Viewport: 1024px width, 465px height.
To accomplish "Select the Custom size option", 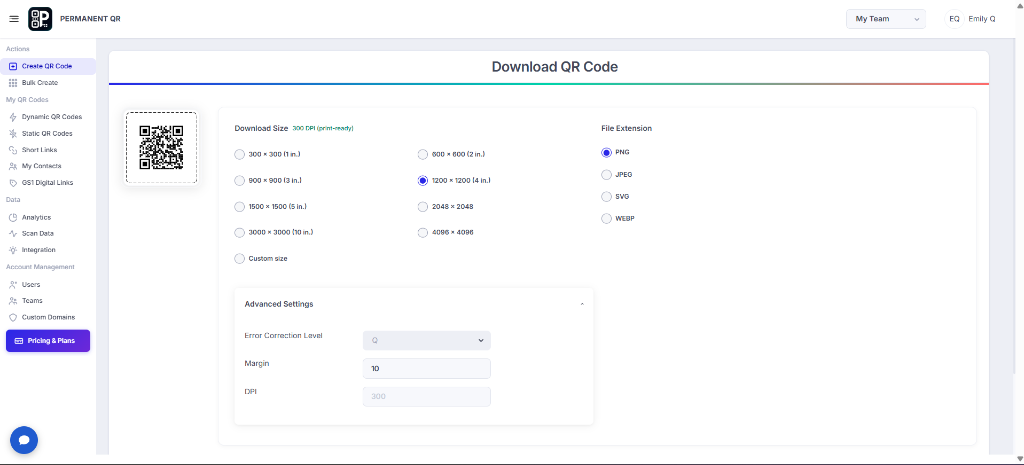I will coord(240,259).
